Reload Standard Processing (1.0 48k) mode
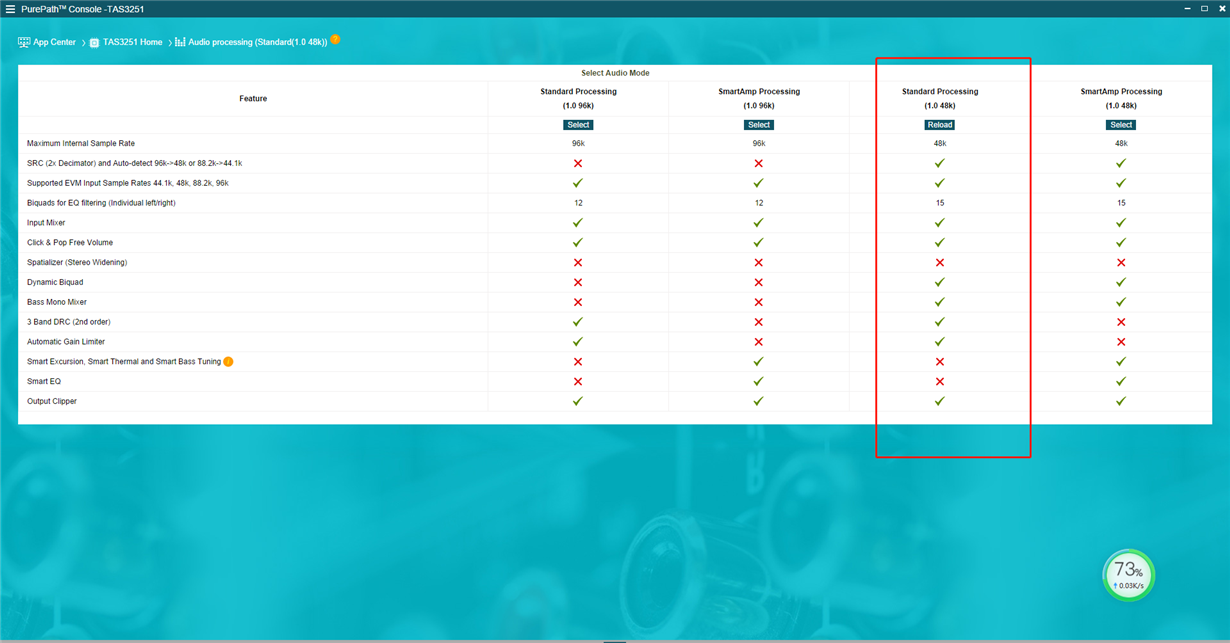Image resolution: width=1230 pixels, height=643 pixels. [940, 125]
